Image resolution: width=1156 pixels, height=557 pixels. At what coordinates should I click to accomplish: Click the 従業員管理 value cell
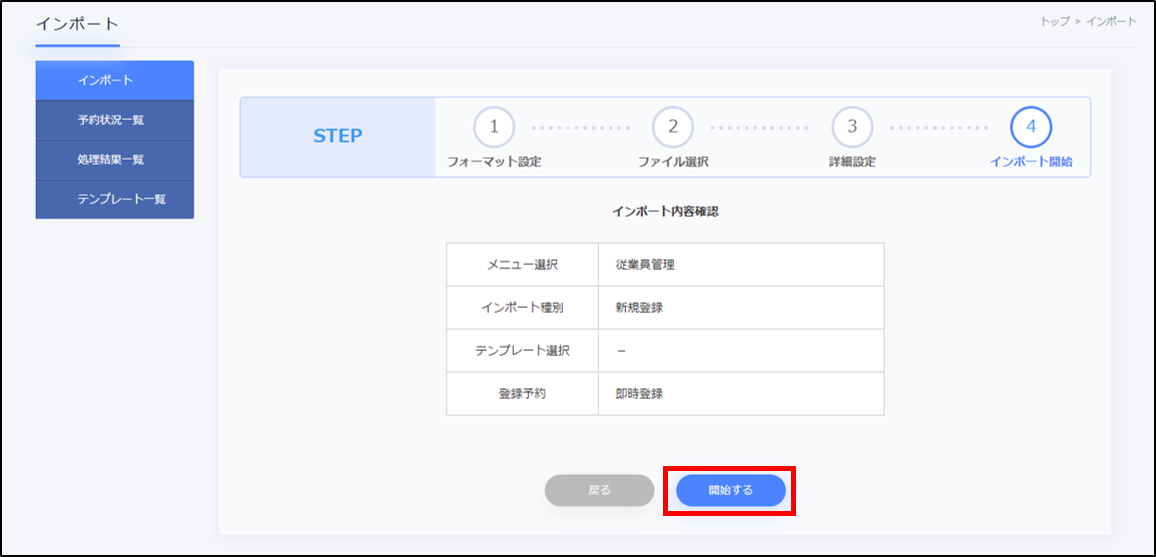(x=646, y=265)
